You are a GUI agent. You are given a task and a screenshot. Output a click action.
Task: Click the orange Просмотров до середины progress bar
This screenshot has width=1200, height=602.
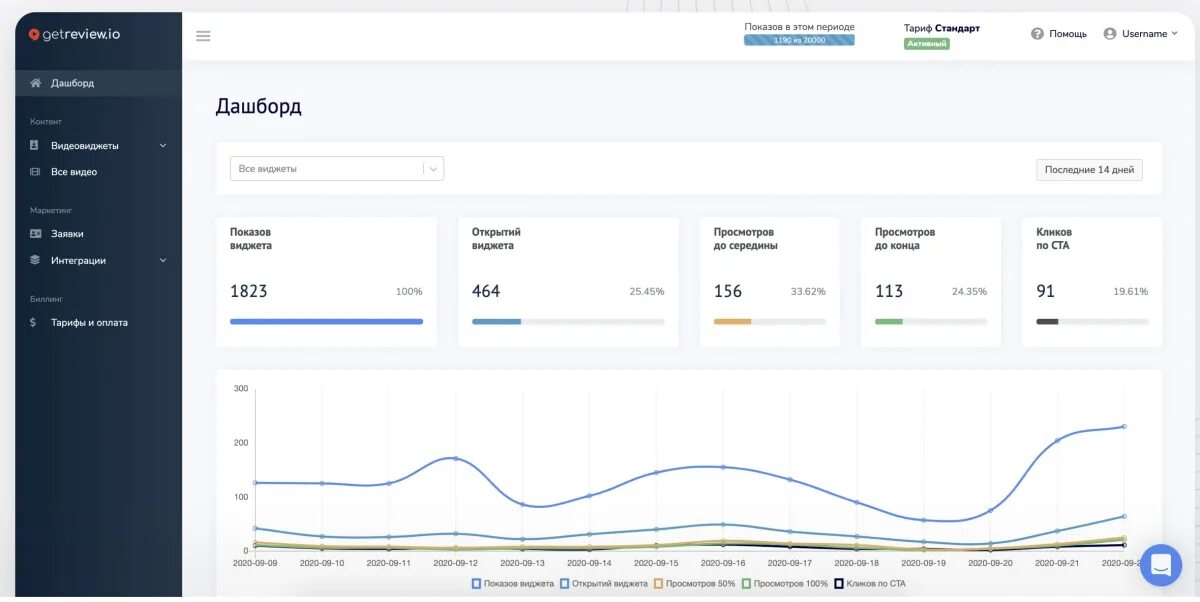(770, 322)
